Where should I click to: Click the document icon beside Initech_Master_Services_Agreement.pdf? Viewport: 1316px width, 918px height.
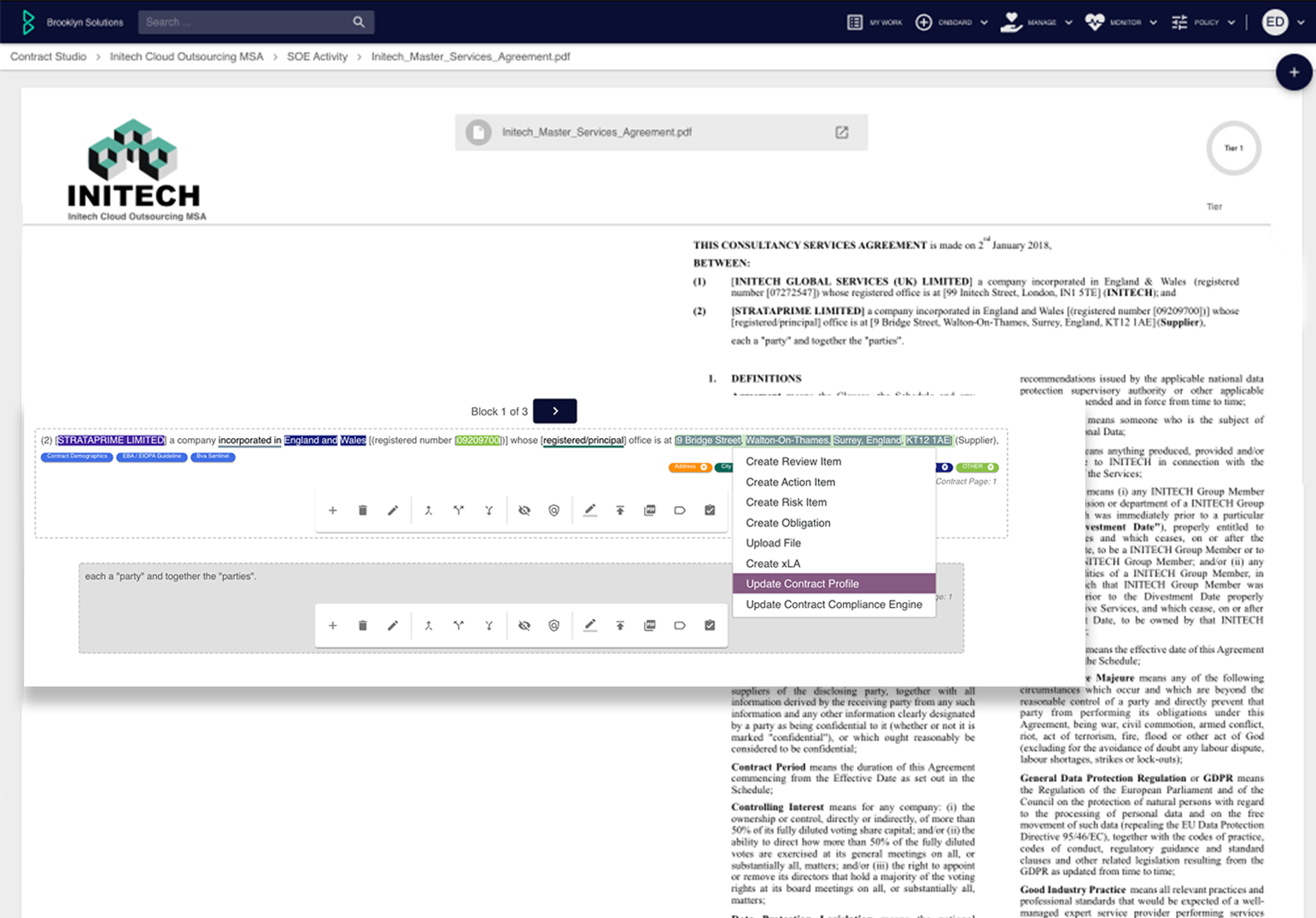pyautogui.click(x=478, y=132)
